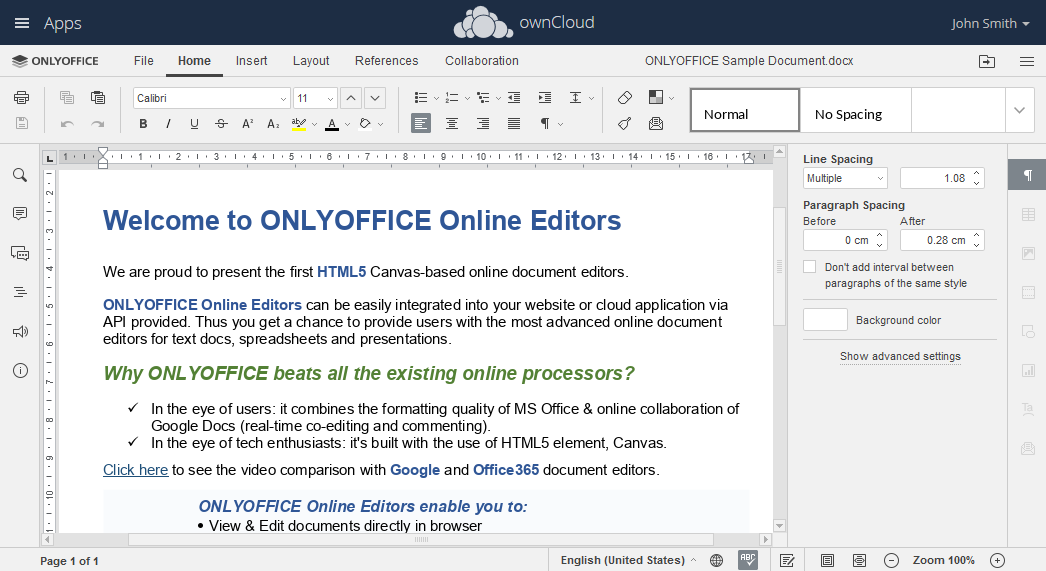The width and height of the screenshot is (1046, 571).
Task: Open the Insert tab
Action: point(251,61)
